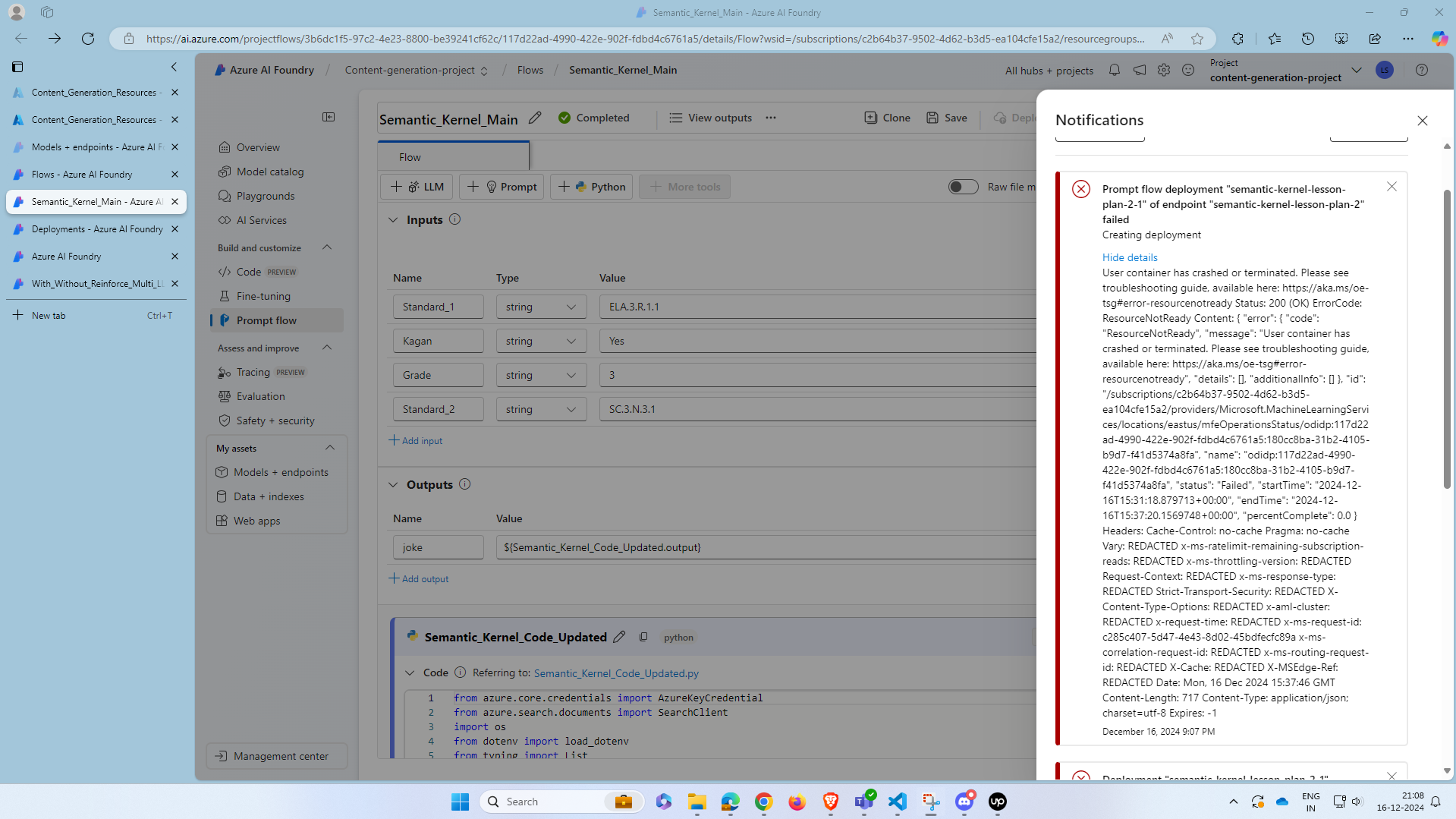The width and height of the screenshot is (1456, 819).
Task: Switch to Deployments - Azure AI Foundry tab
Action: pyautogui.click(x=96, y=229)
